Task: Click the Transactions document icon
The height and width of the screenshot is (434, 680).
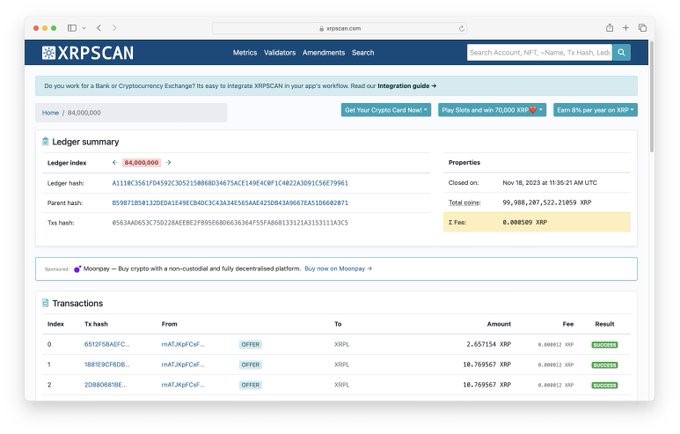Action: click(46, 303)
